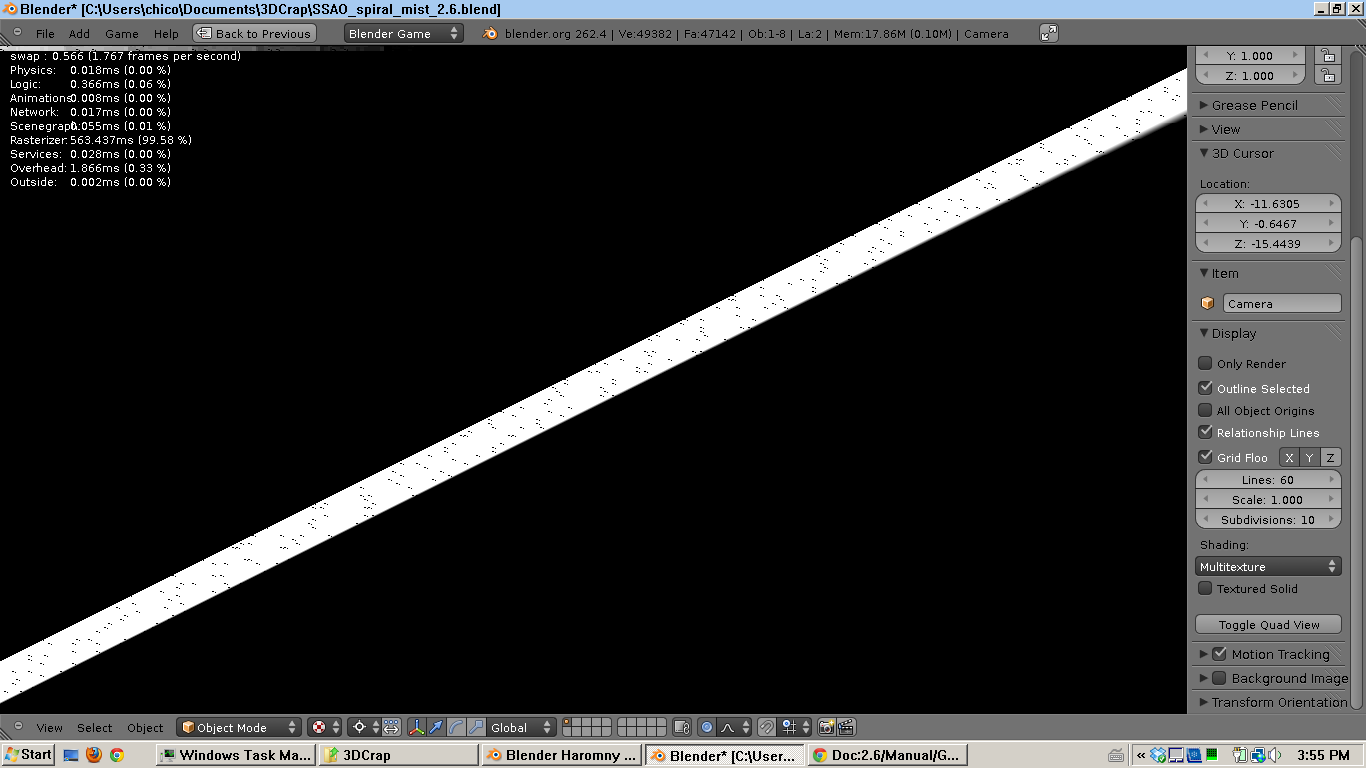Toggle the fullscreen icon in the header
The image size is (1366, 768).
pos(1048,33)
